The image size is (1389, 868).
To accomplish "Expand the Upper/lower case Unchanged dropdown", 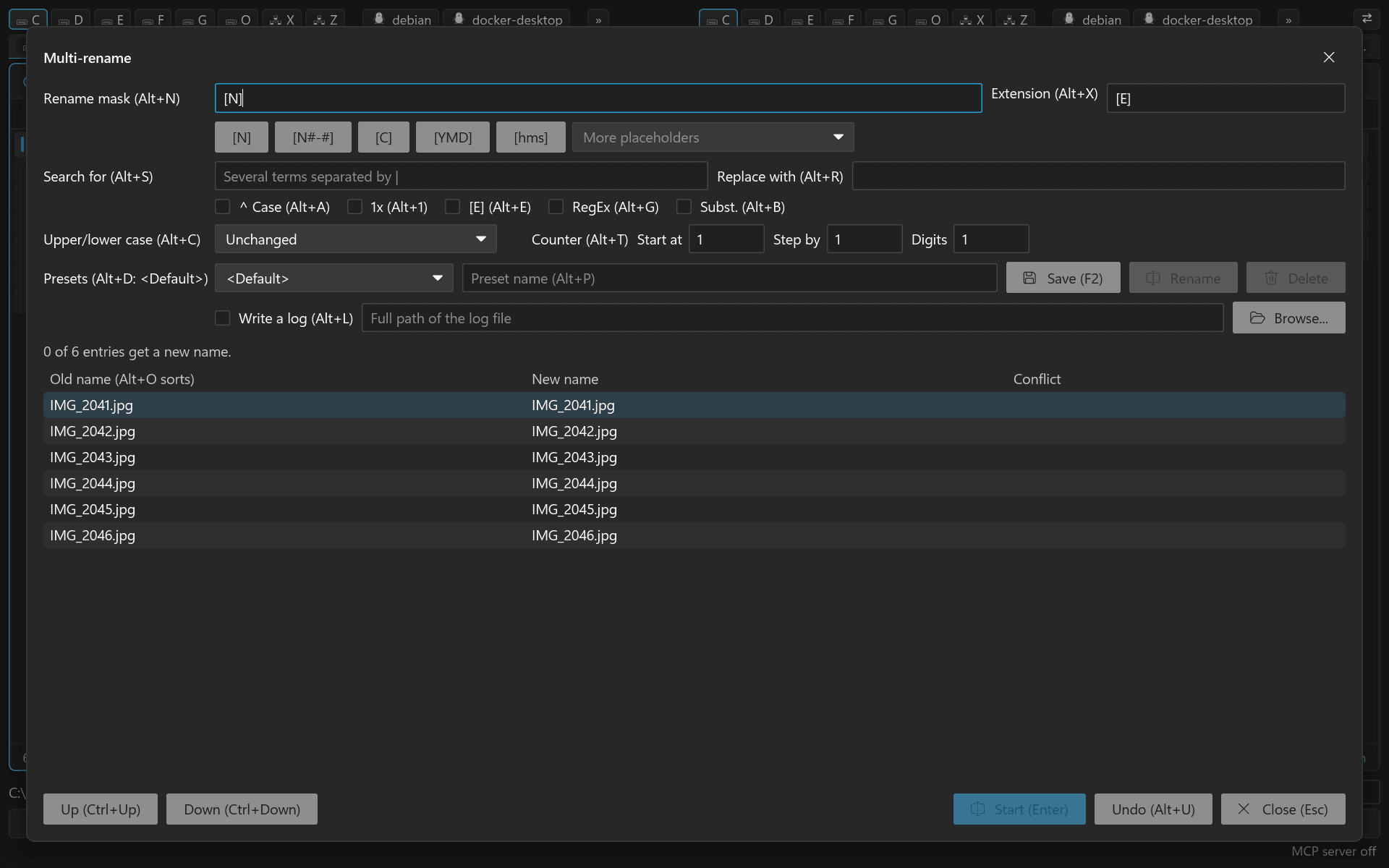I will [x=356, y=239].
